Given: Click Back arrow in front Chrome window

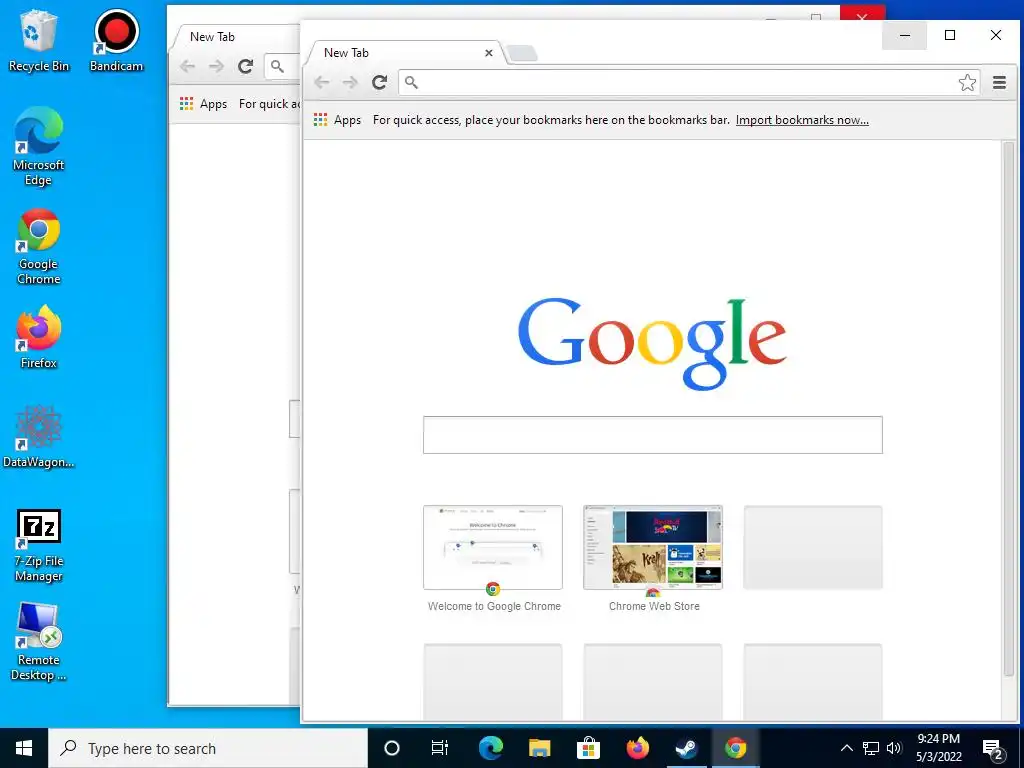Looking at the screenshot, I should point(321,82).
